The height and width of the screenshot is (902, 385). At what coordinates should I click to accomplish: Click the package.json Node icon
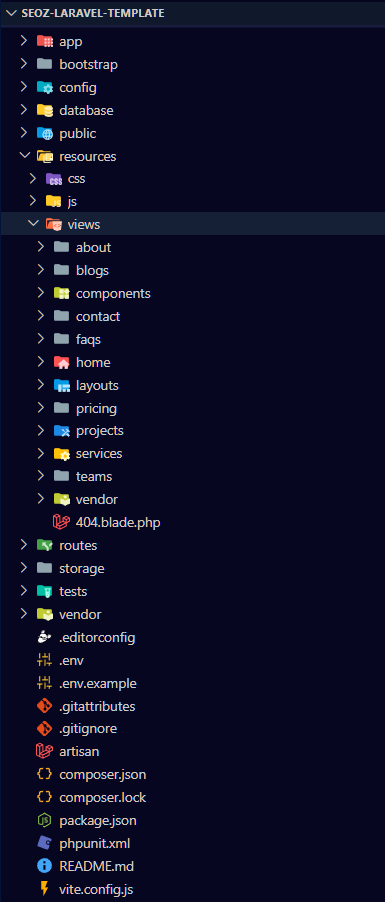coord(45,820)
